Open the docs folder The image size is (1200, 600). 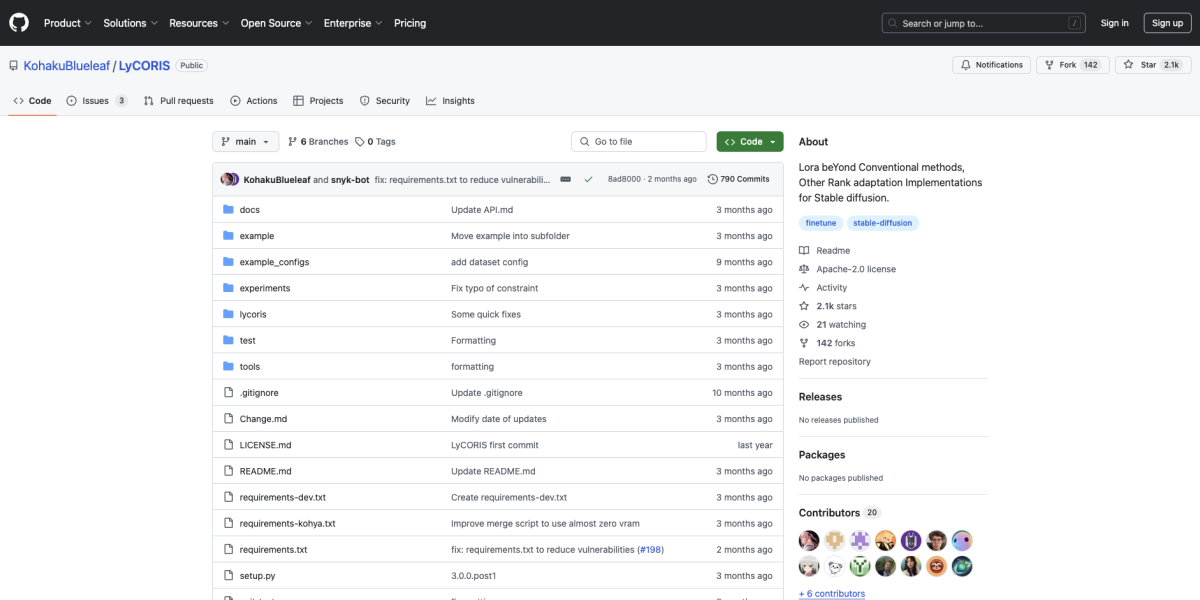click(x=249, y=210)
